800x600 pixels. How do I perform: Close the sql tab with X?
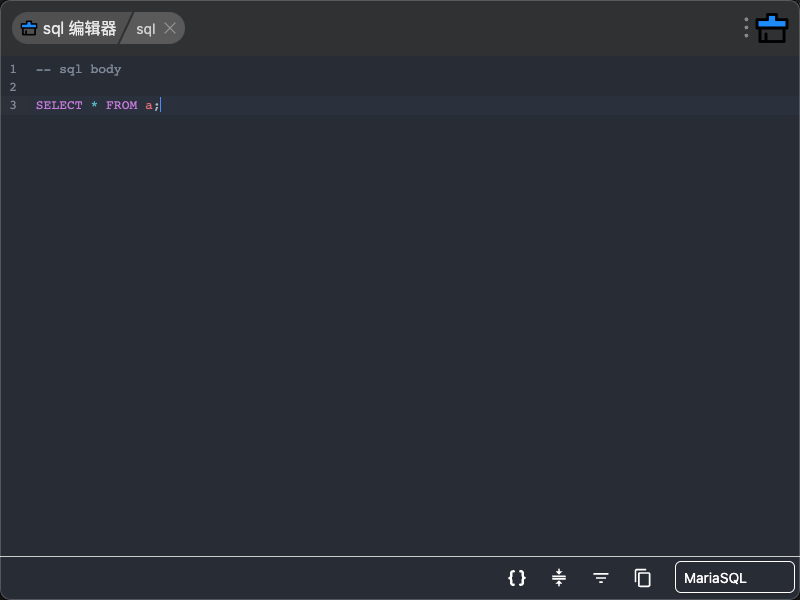(x=170, y=29)
